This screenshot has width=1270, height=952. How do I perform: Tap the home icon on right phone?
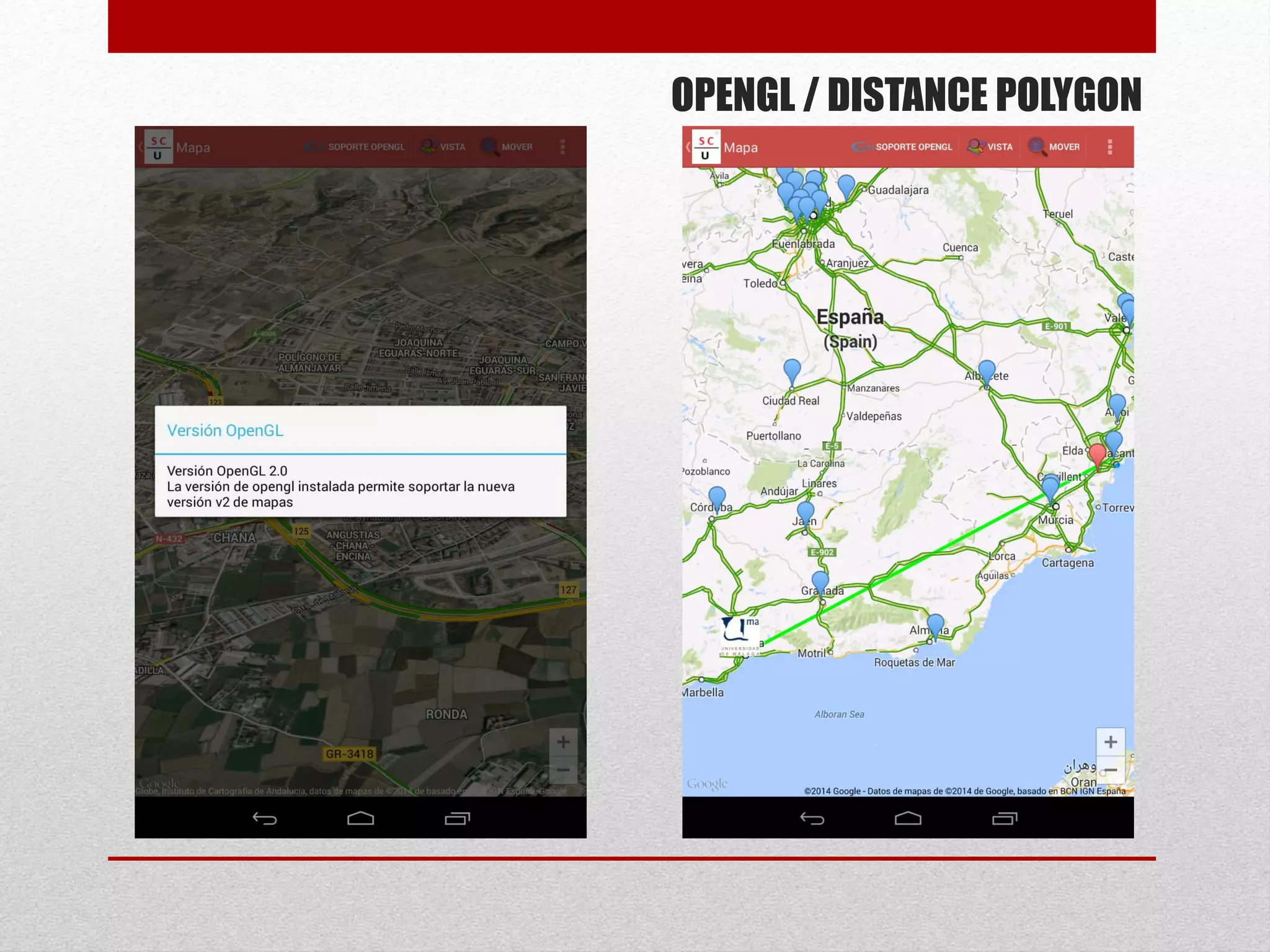point(908,819)
